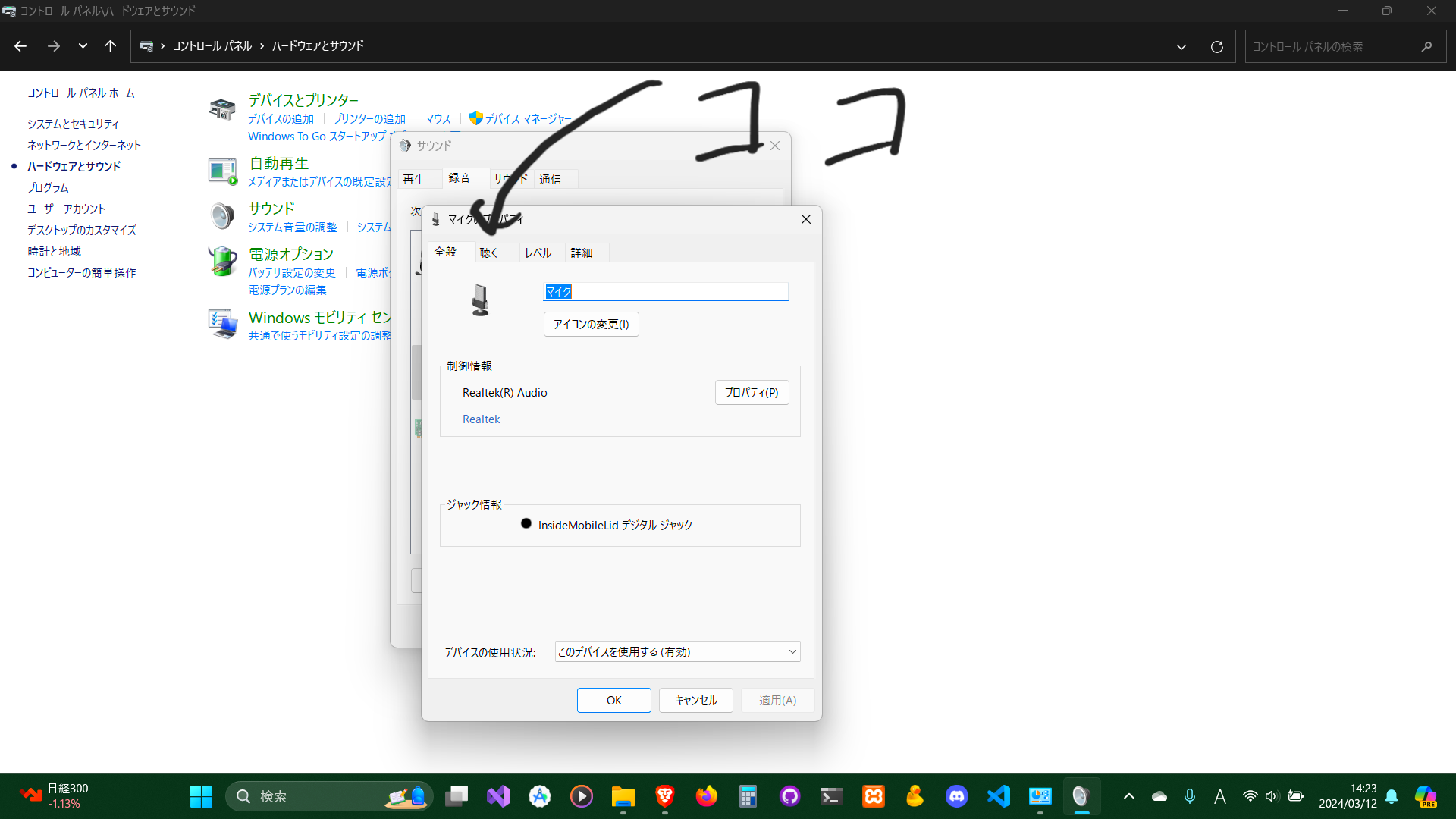Expand the address bar history dropdown
Screen dimensions: 1456x819
click(x=1181, y=47)
